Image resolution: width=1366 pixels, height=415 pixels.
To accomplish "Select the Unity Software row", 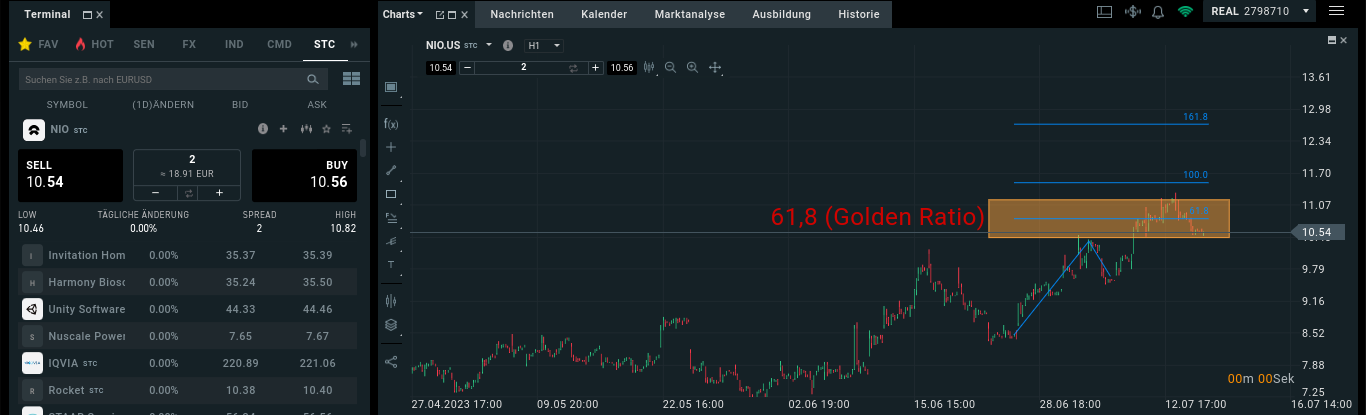I will (188, 309).
